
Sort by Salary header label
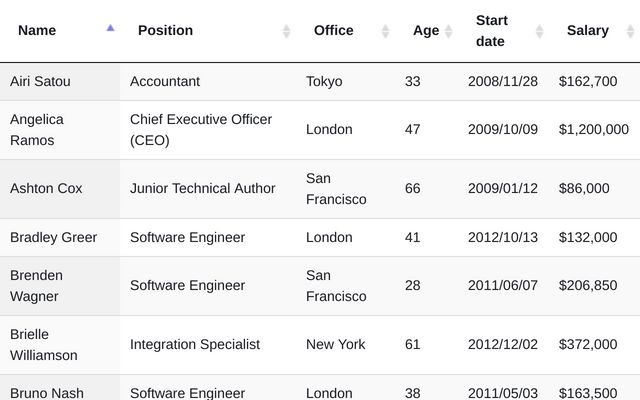click(587, 30)
